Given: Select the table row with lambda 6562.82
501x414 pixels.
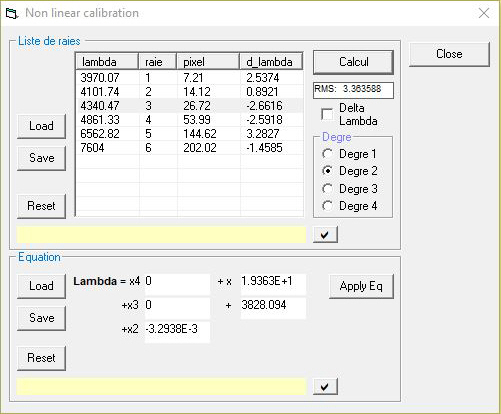Looking at the screenshot, I should pyautogui.click(x=190, y=134).
